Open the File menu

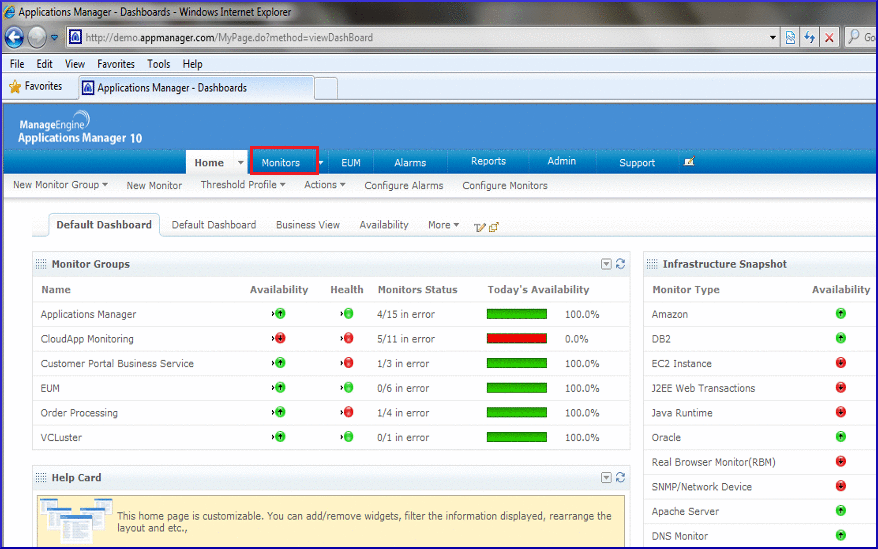tap(17, 64)
